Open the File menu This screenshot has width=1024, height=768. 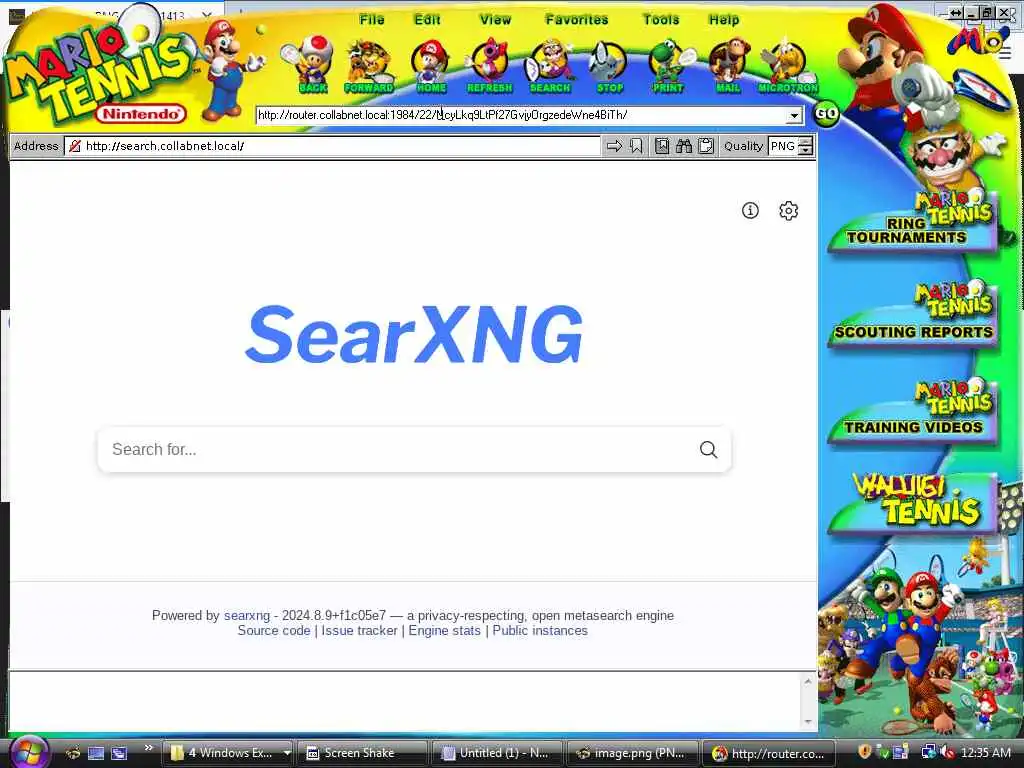coord(372,20)
